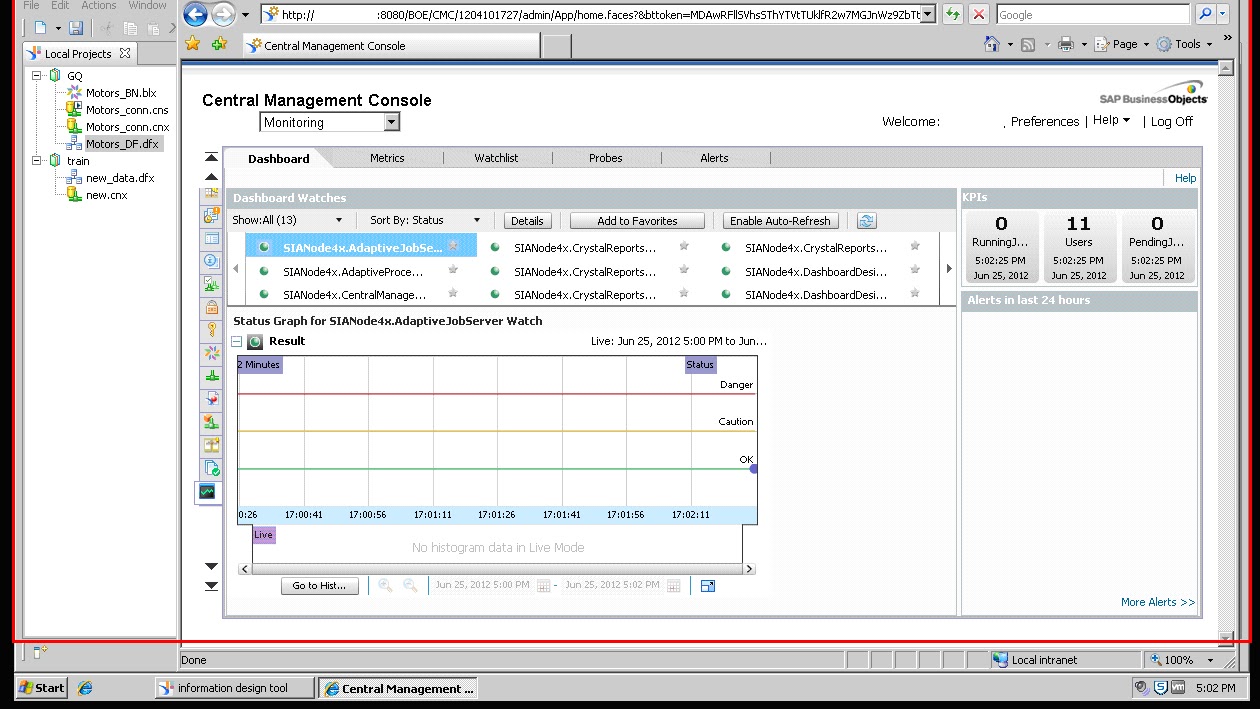Click the Save icon in Information Design Tool toolbar
This screenshot has height=709, width=1260.
pyautogui.click(x=78, y=27)
